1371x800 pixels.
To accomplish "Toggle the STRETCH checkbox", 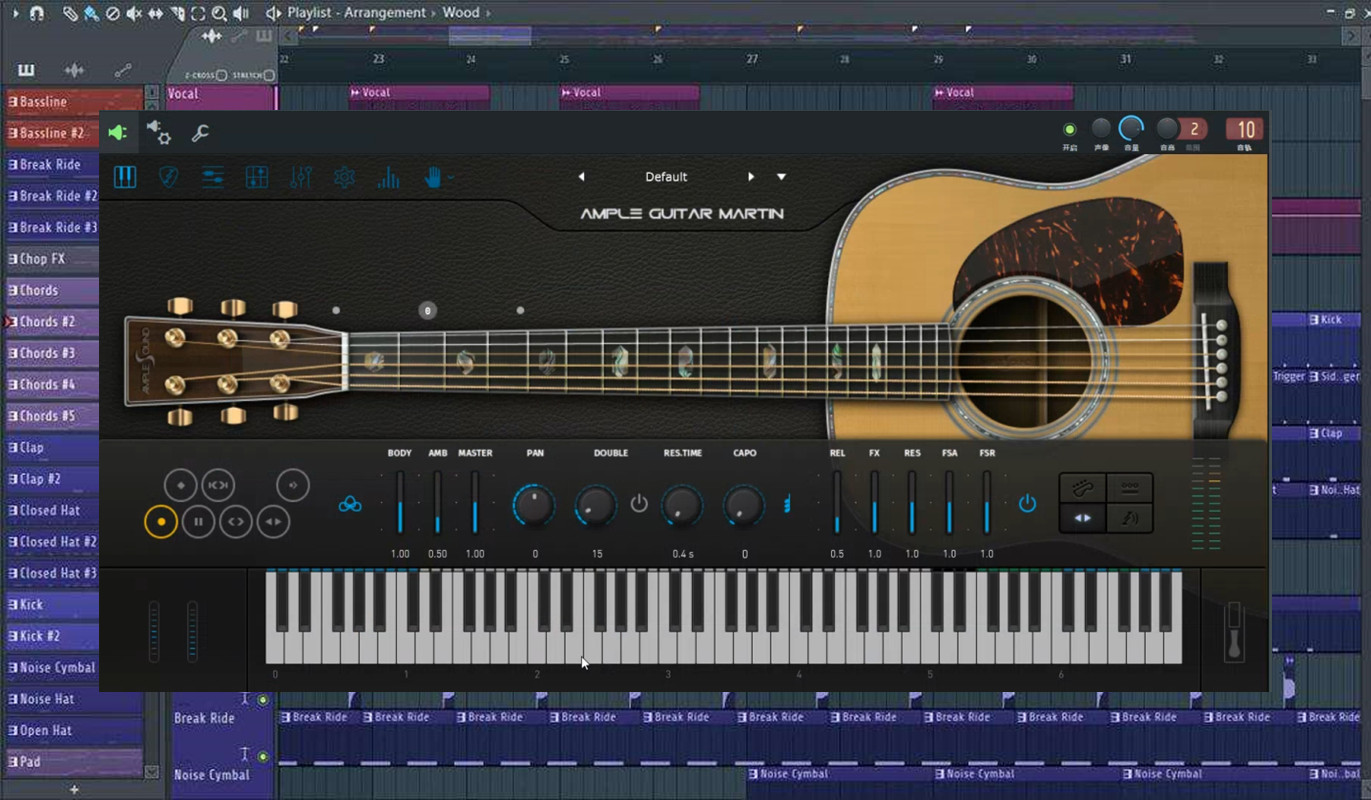I will [x=268, y=75].
